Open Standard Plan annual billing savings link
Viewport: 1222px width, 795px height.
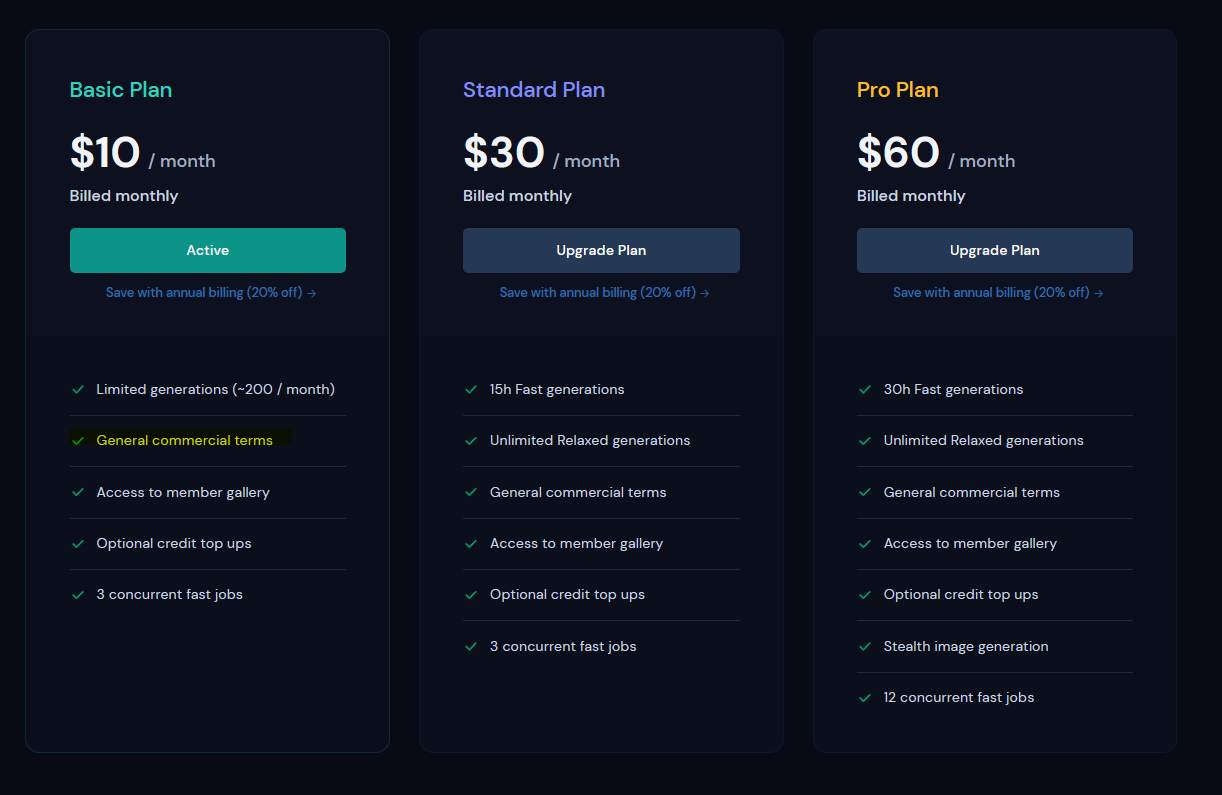coord(604,293)
